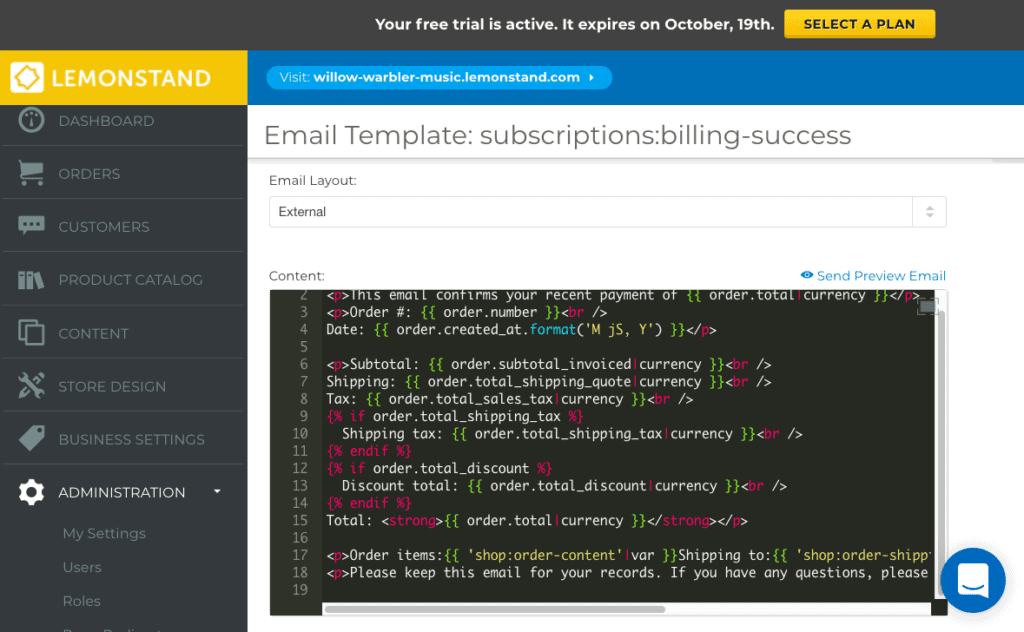The image size is (1024, 632).
Task: Click line 7 Shipping quote code
Action: (x=549, y=381)
